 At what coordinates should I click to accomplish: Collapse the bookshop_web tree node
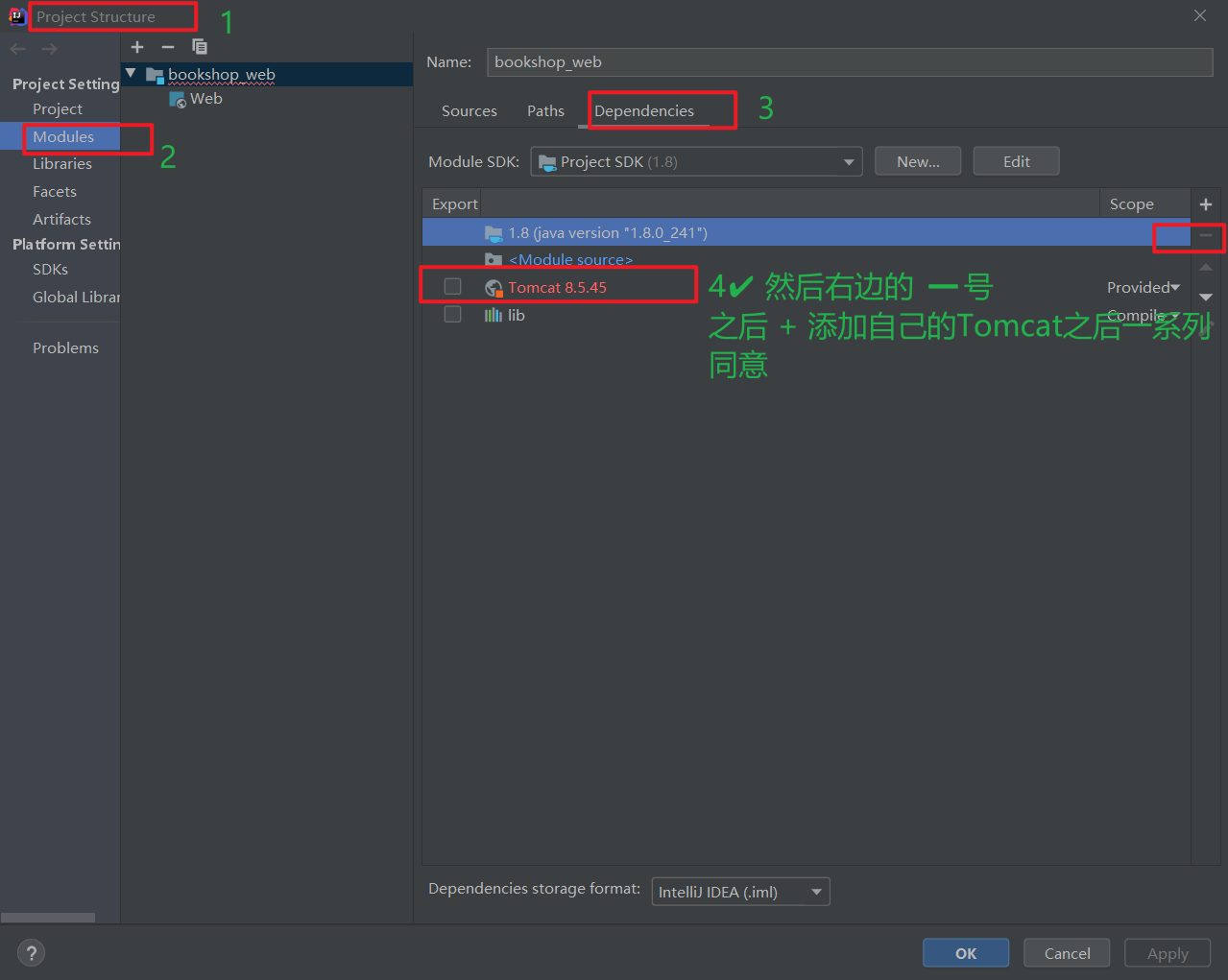pos(131,73)
